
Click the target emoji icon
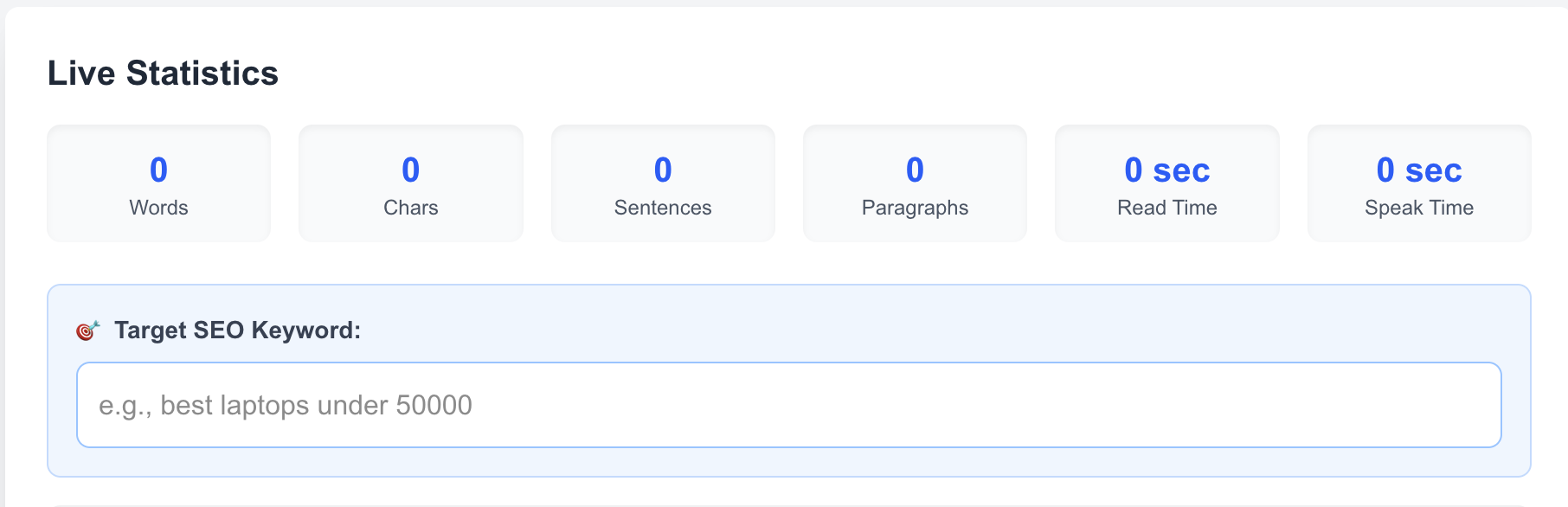(87, 330)
